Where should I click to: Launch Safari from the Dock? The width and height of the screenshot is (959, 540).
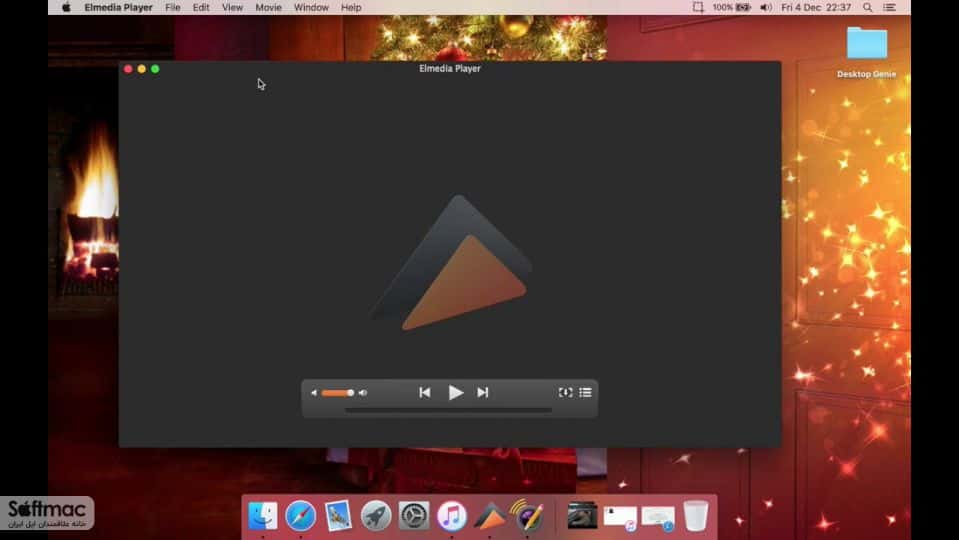[x=300, y=516]
